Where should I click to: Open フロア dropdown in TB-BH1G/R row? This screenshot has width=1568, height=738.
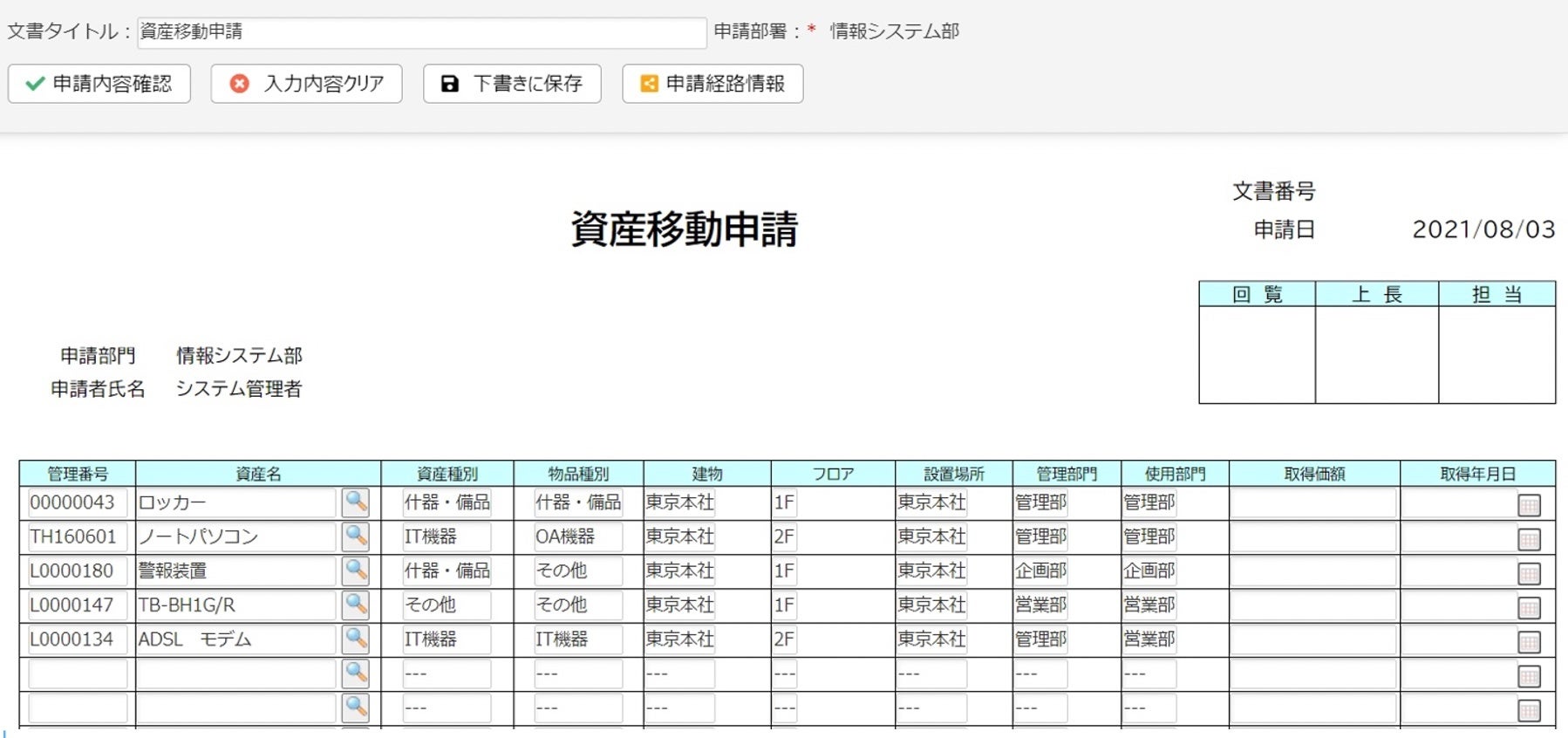784,605
